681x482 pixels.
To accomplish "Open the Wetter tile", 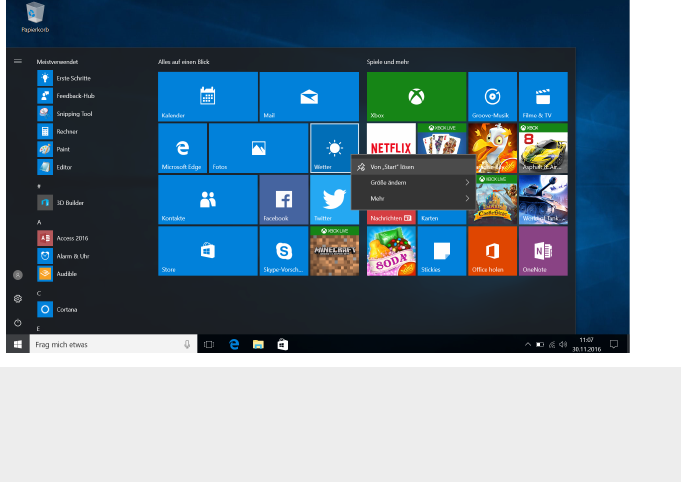I will (x=334, y=148).
